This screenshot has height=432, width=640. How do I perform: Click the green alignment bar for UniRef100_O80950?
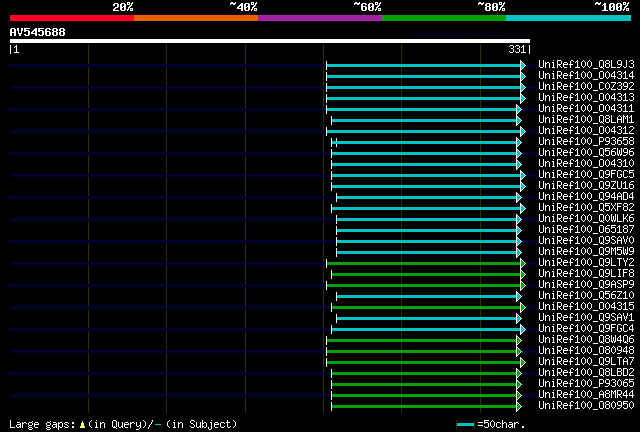[x=424, y=407]
